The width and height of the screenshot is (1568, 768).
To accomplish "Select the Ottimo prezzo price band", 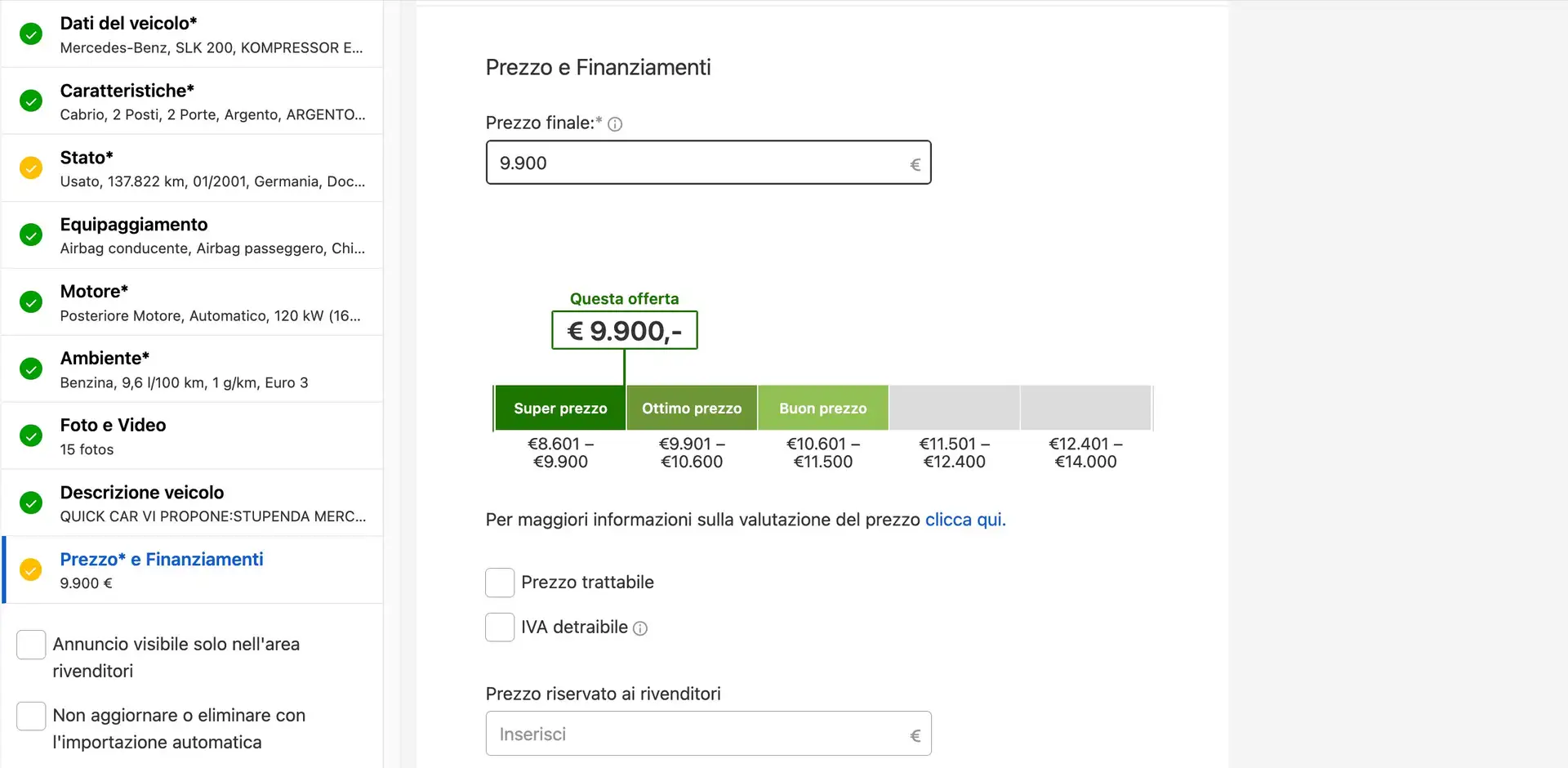I will click(692, 408).
